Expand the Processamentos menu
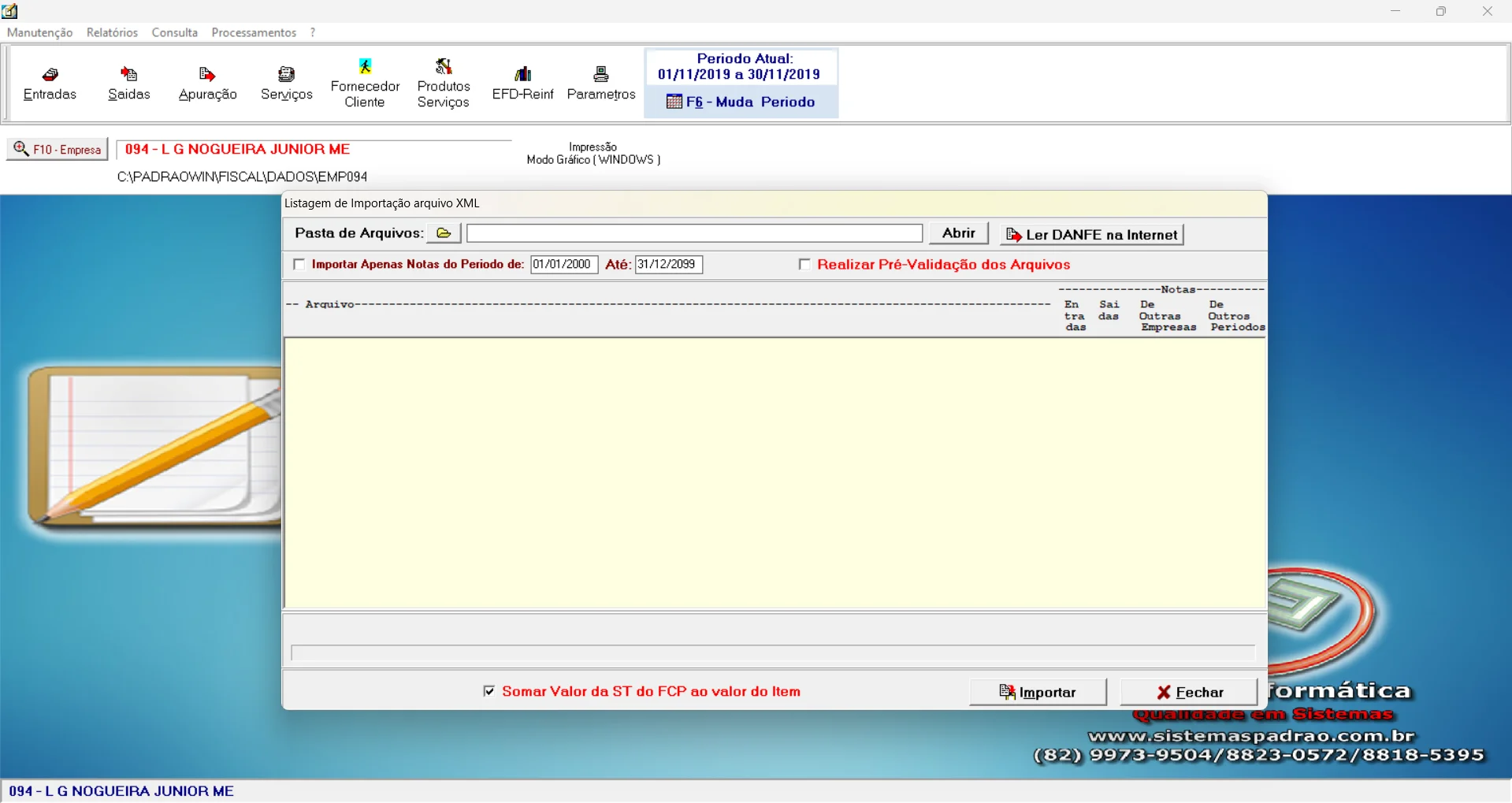 click(254, 32)
